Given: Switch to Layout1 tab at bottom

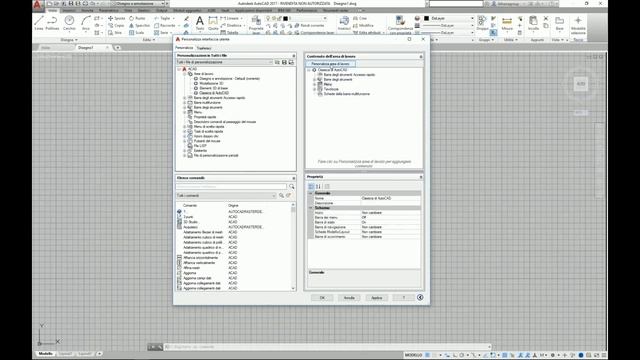Looking at the screenshot, I should (66, 354).
